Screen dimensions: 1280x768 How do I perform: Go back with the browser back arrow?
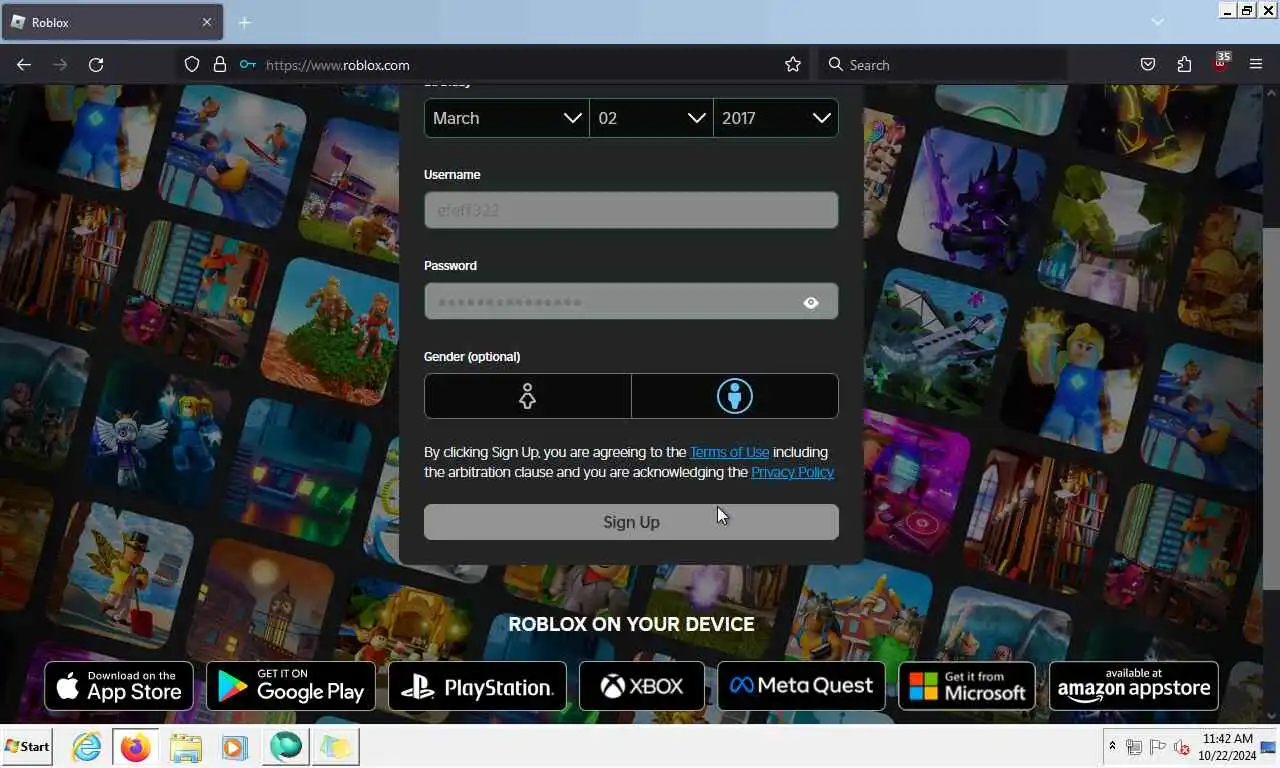click(x=24, y=65)
